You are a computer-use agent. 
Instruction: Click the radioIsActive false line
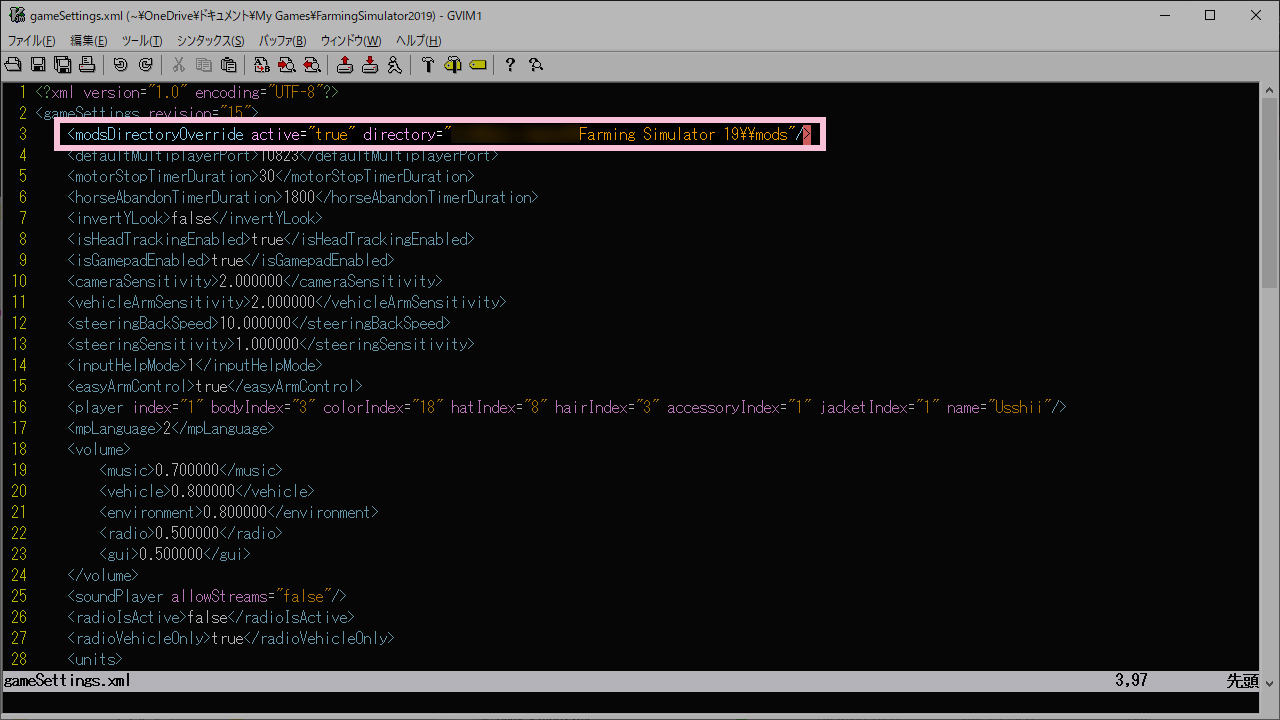click(x=211, y=617)
